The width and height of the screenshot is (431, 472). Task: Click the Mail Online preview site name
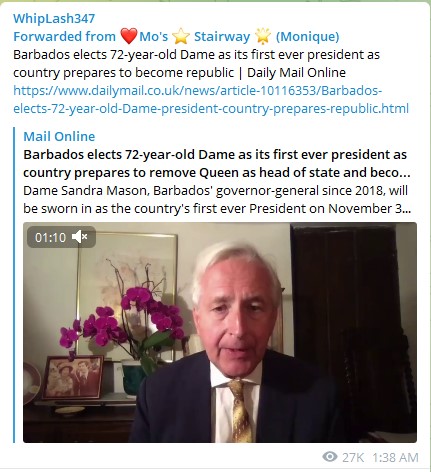click(x=59, y=136)
